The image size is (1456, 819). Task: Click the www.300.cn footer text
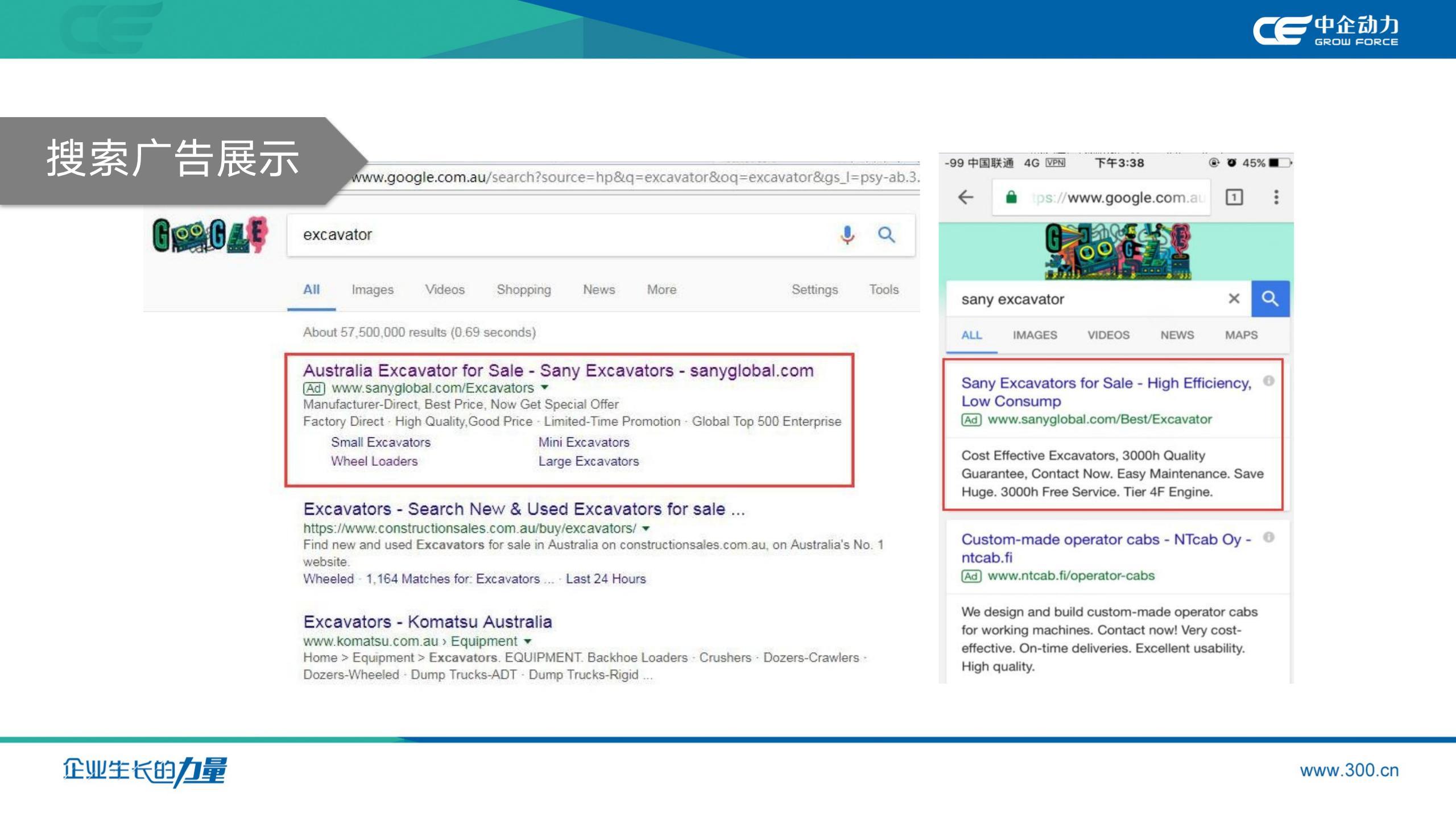(1349, 770)
